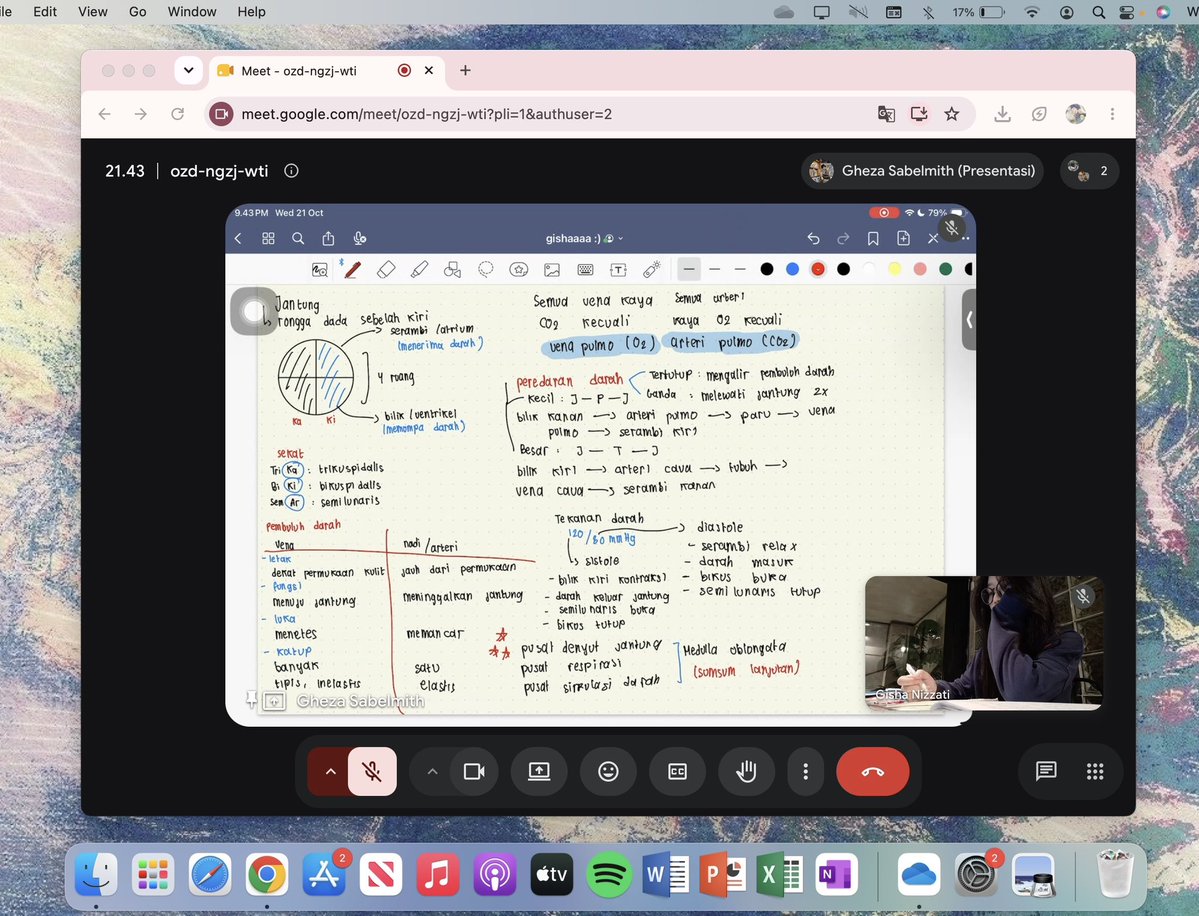Open the View menu
Image resolution: width=1199 pixels, height=916 pixels.
click(x=93, y=12)
